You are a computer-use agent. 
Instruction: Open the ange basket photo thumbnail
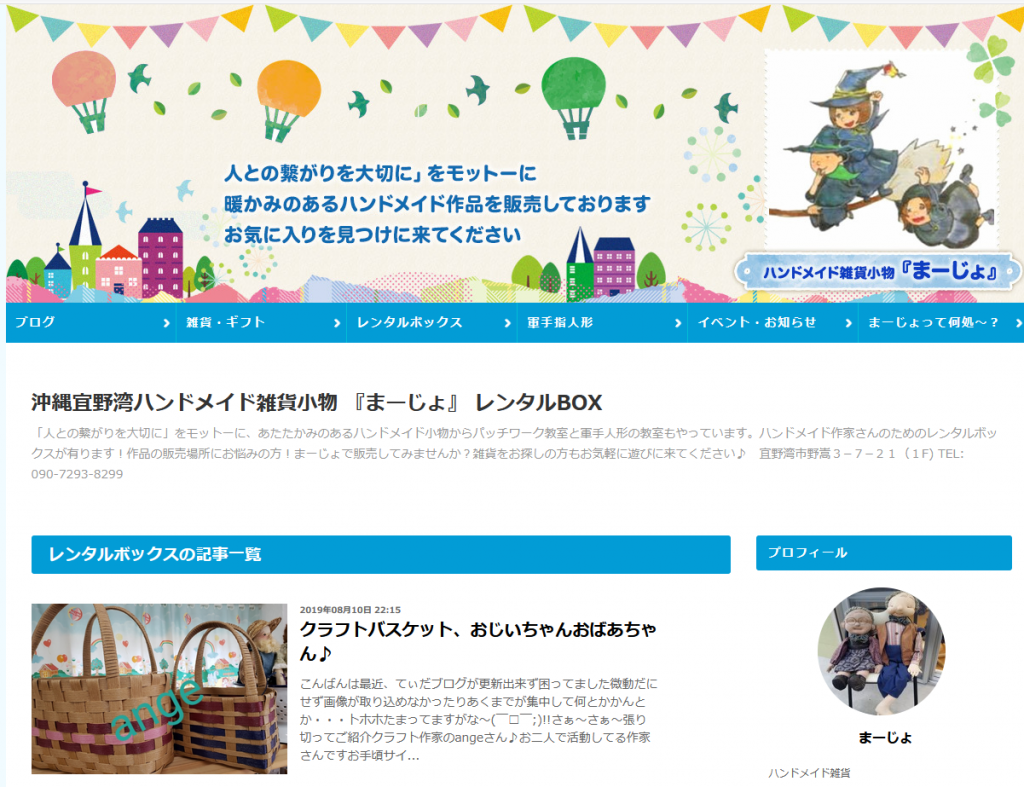point(159,688)
